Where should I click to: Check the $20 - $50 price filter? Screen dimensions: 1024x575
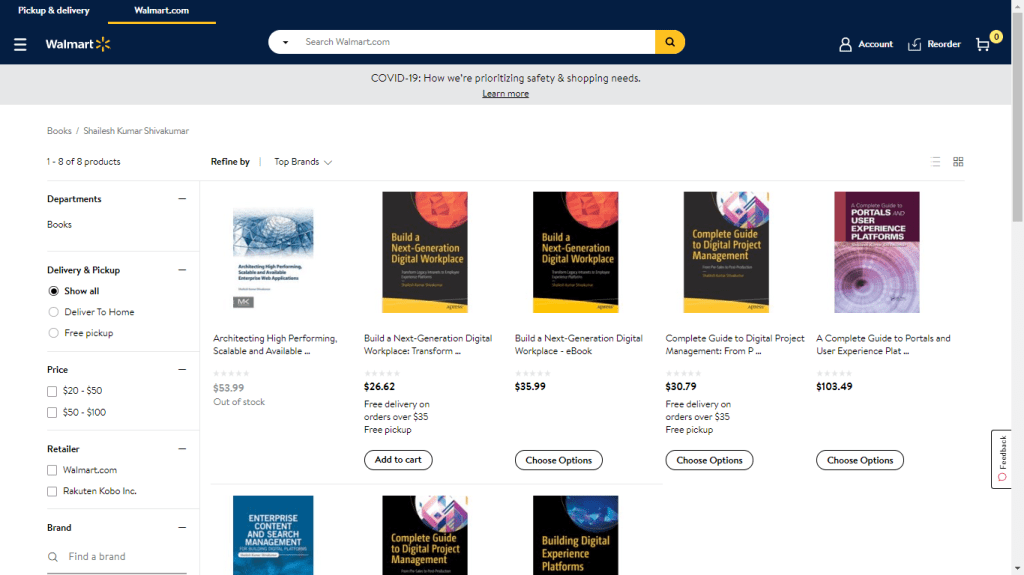[52, 391]
